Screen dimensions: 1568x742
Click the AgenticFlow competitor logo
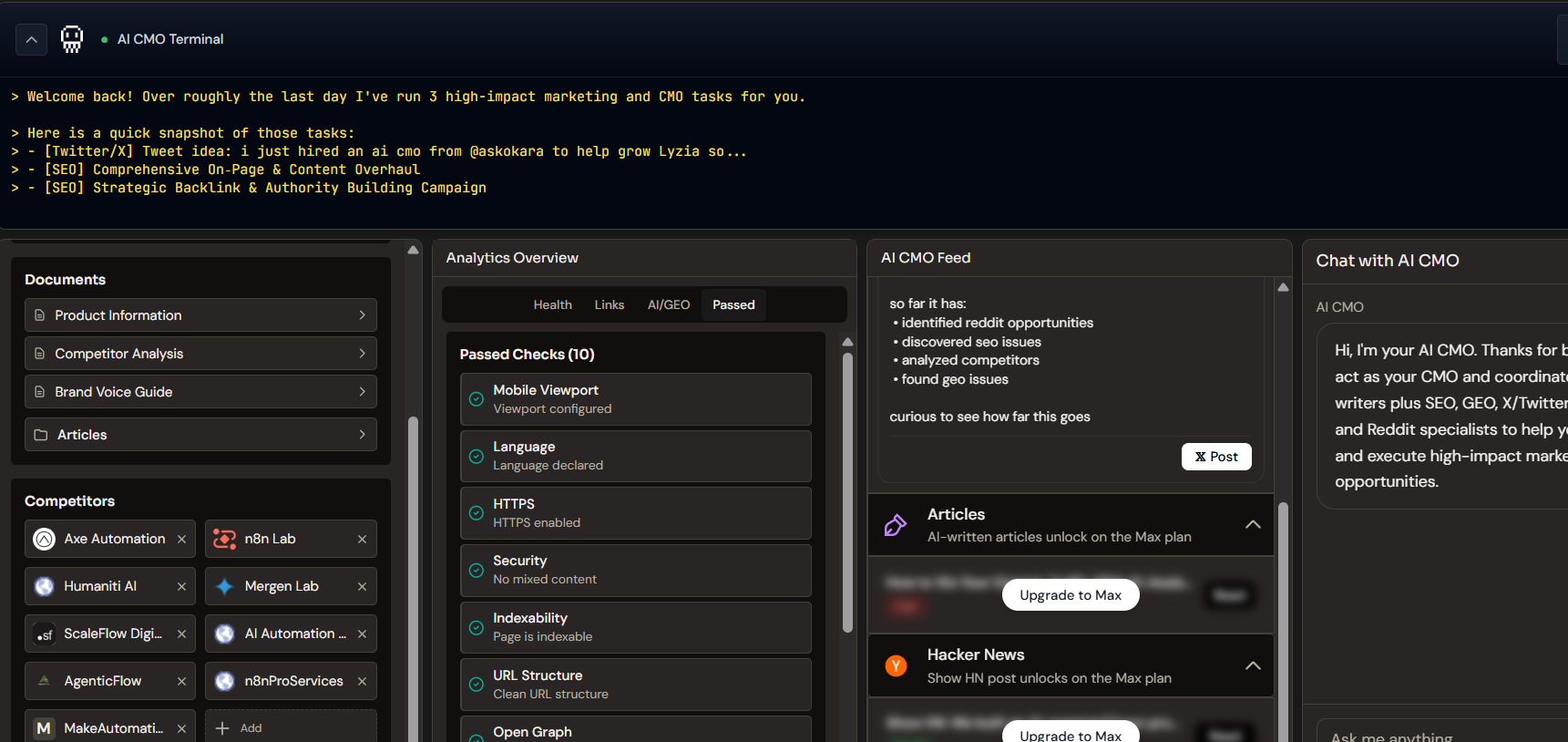(x=44, y=681)
